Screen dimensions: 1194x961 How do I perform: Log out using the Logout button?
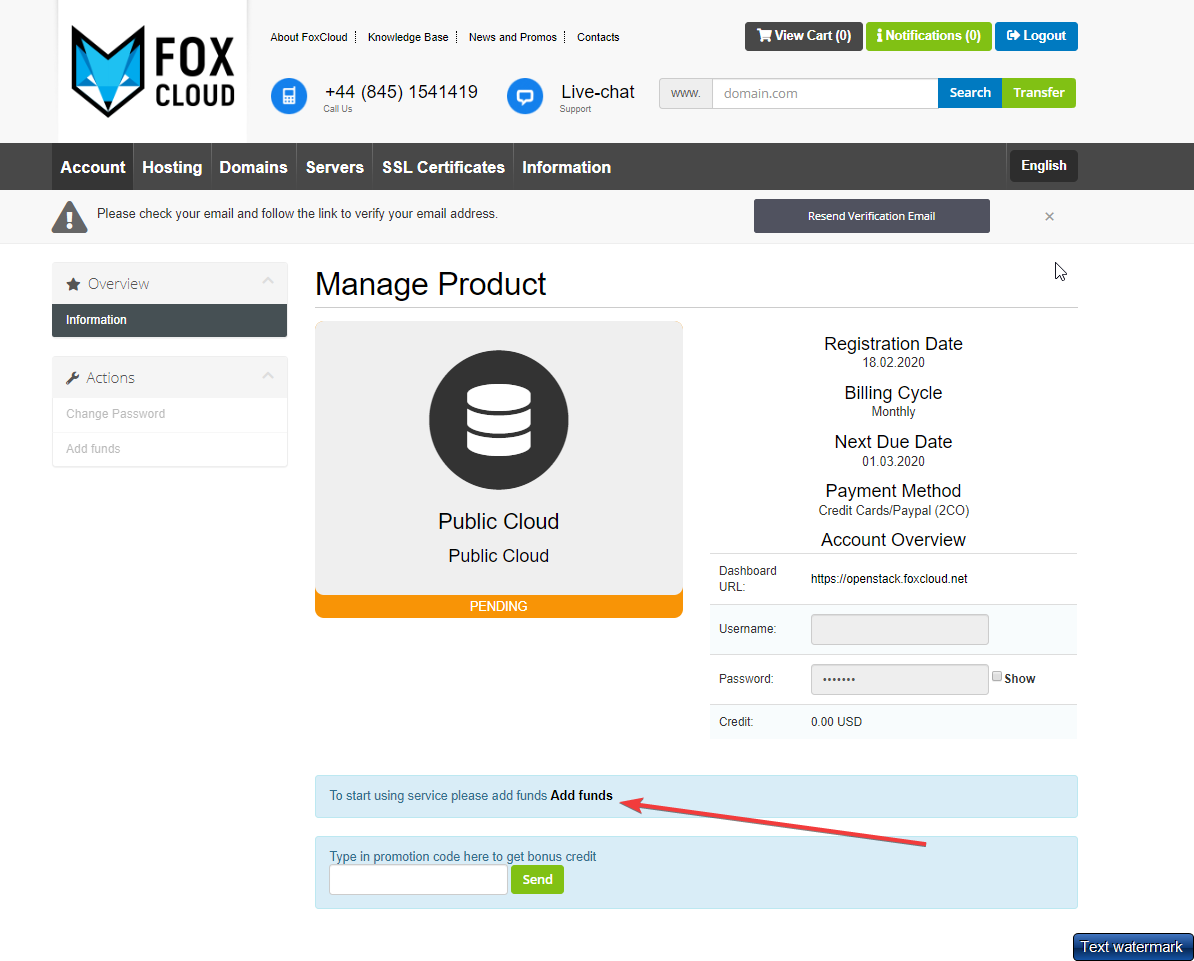coord(1036,36)
